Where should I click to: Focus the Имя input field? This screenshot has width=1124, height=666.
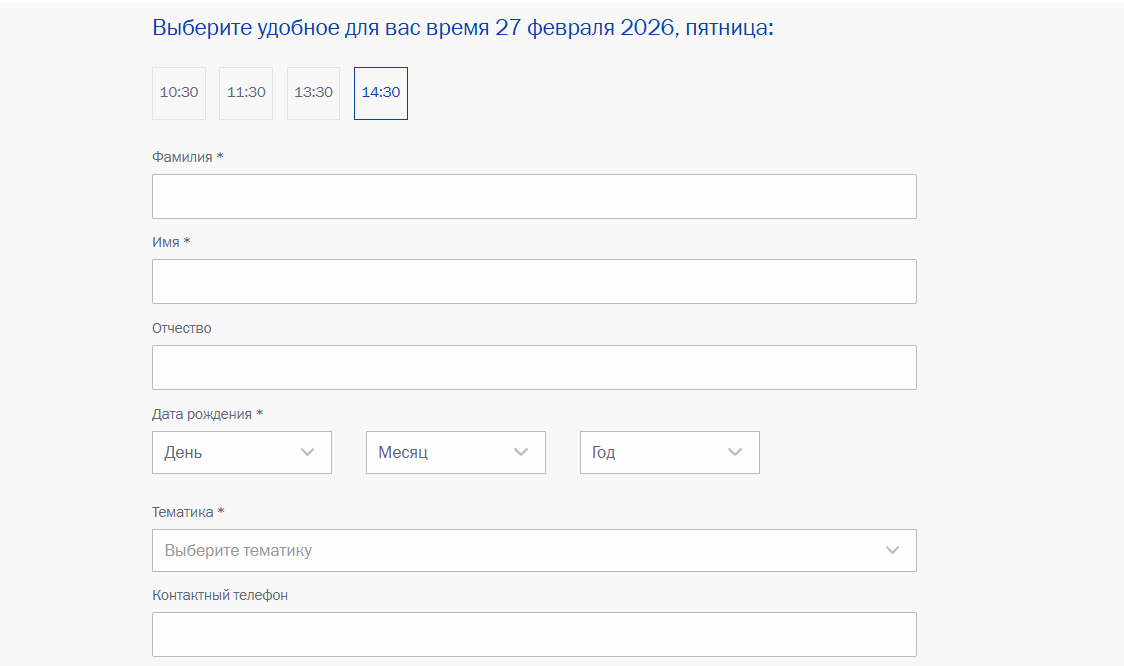pyautogui.click(x=534, y=282)
